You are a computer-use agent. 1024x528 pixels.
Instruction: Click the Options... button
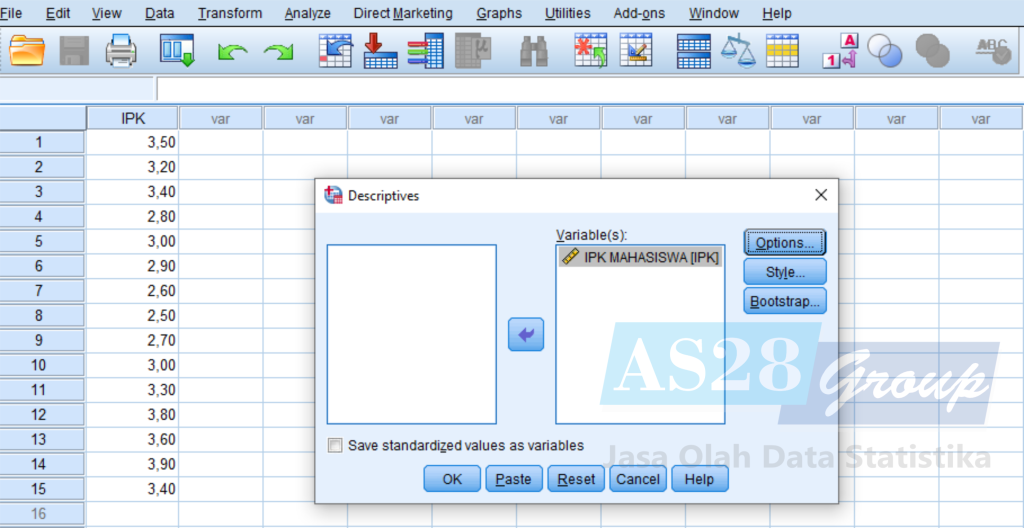pos(784,243)
